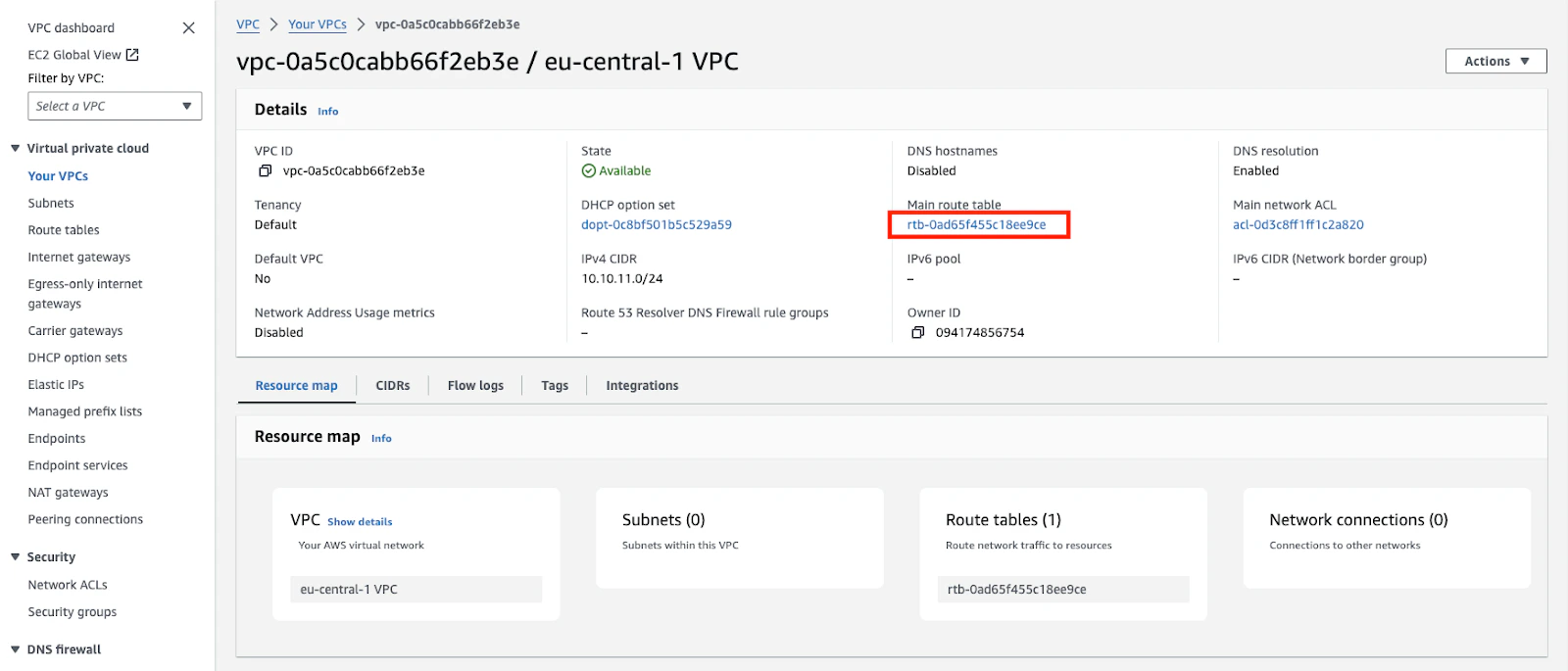Screen dimensions: 1568x671
Task: Click Info link next to Details
Action: (x=328, y=112)
